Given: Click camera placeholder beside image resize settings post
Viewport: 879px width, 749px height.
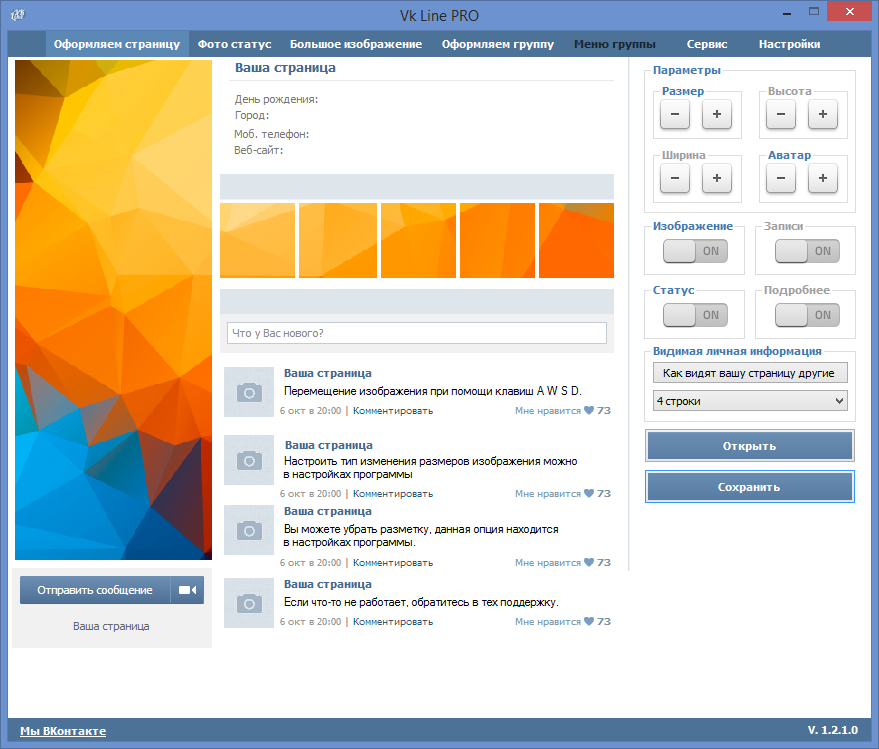Looking at the screenshot, I should 249,460.
